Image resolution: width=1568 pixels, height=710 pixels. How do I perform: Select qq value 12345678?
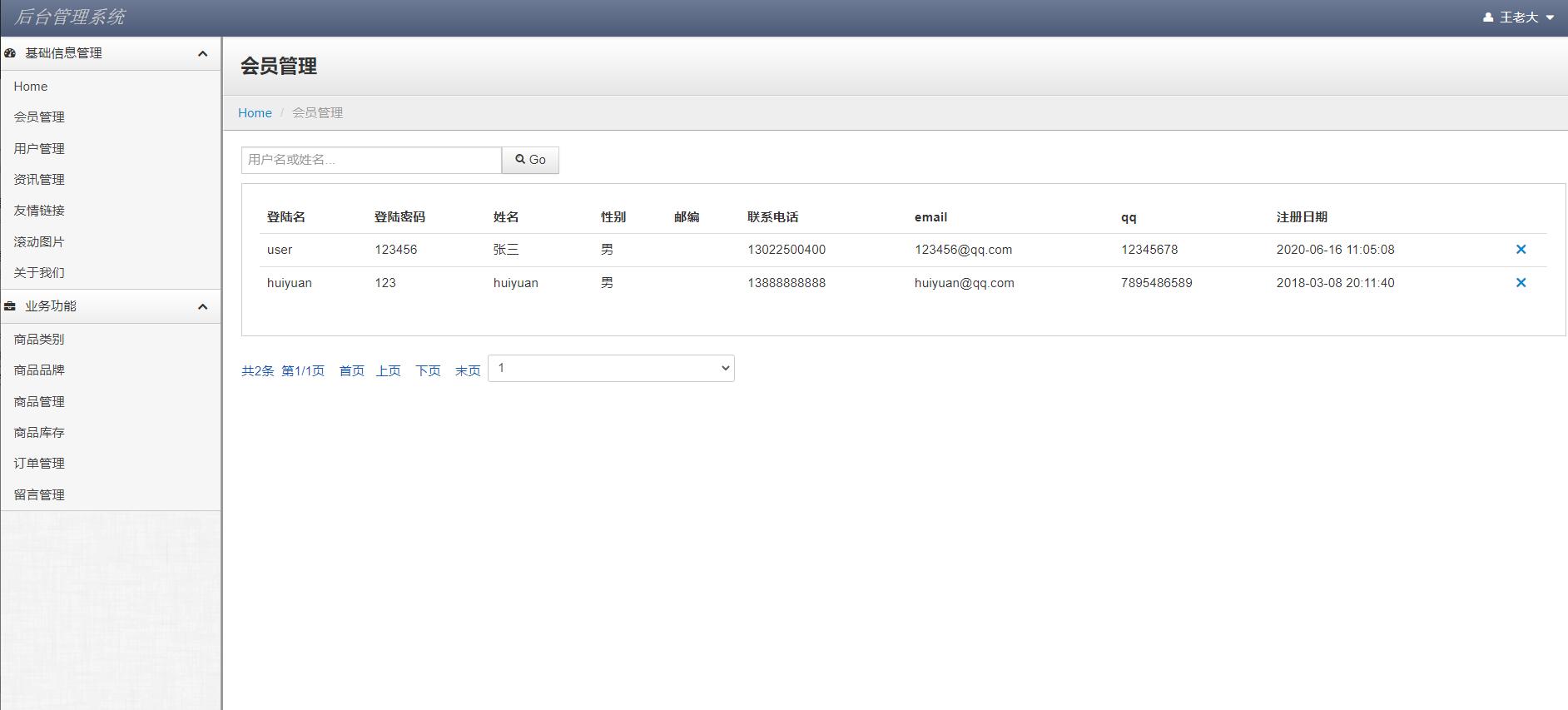coord(1149,250)
